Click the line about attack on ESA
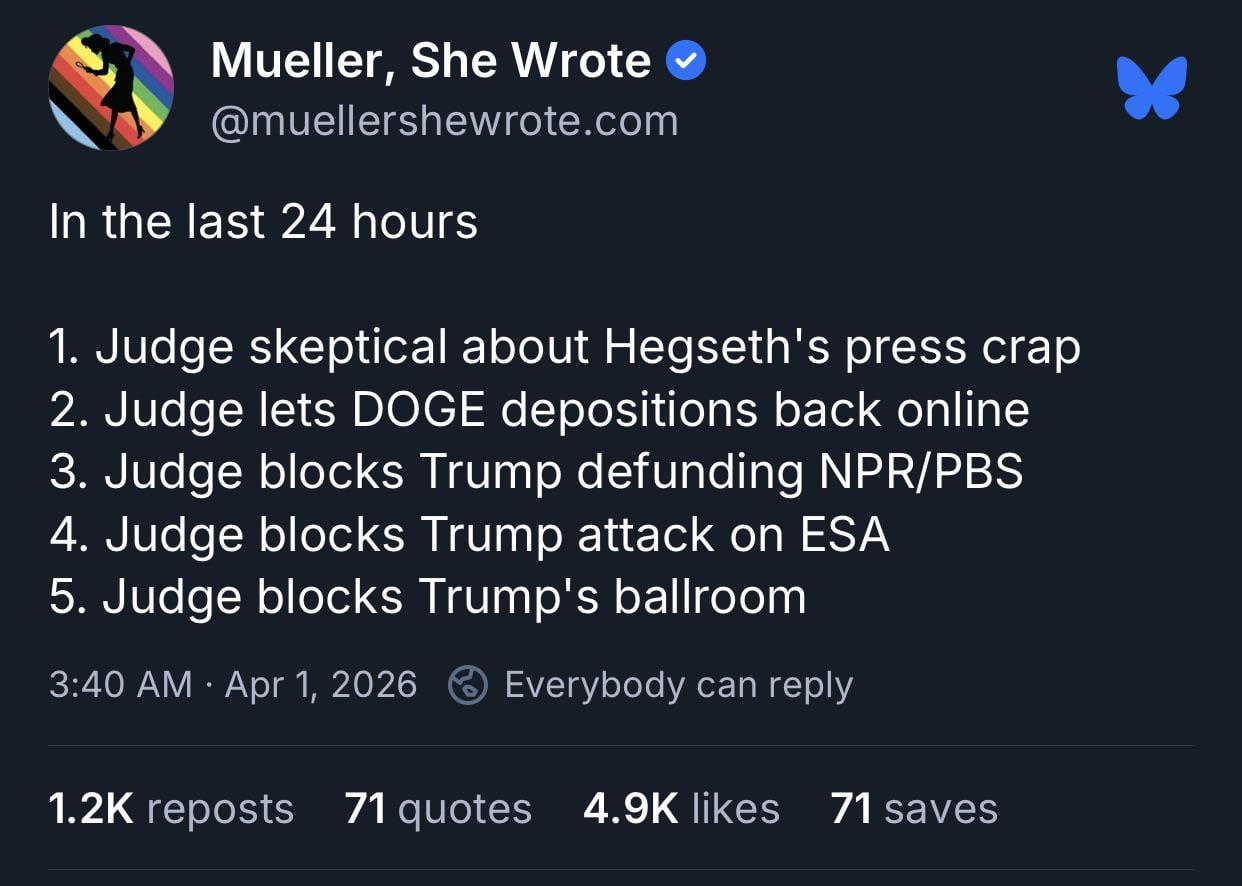Viewport: 1242px width, 886px height. (469, 535)
